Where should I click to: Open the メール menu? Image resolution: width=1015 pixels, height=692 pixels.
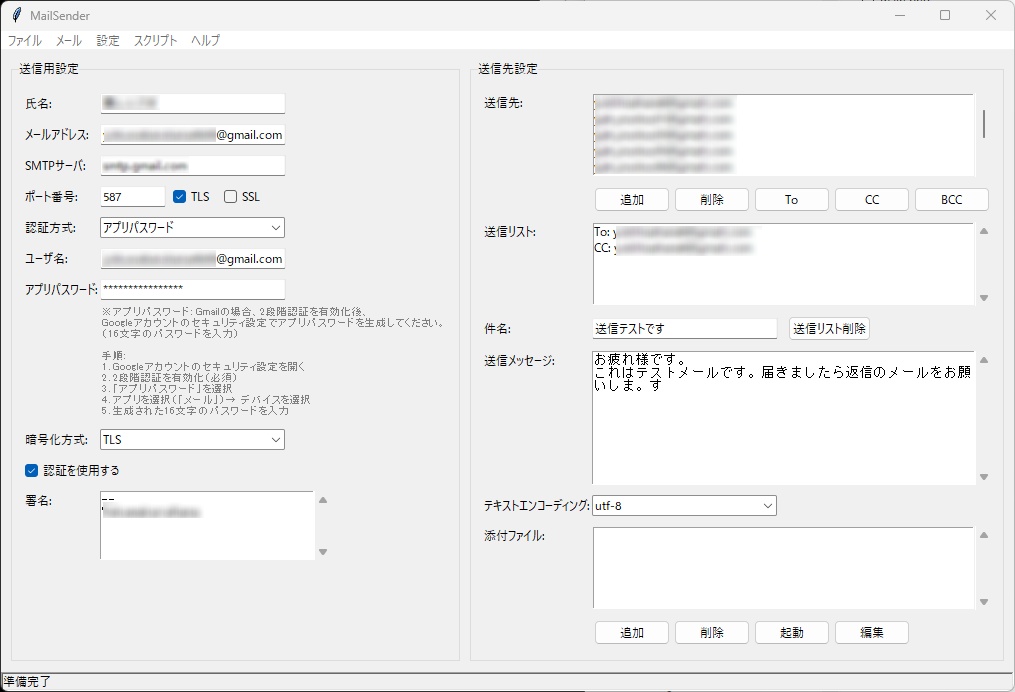pyautogui.click(x=66, y=41)
